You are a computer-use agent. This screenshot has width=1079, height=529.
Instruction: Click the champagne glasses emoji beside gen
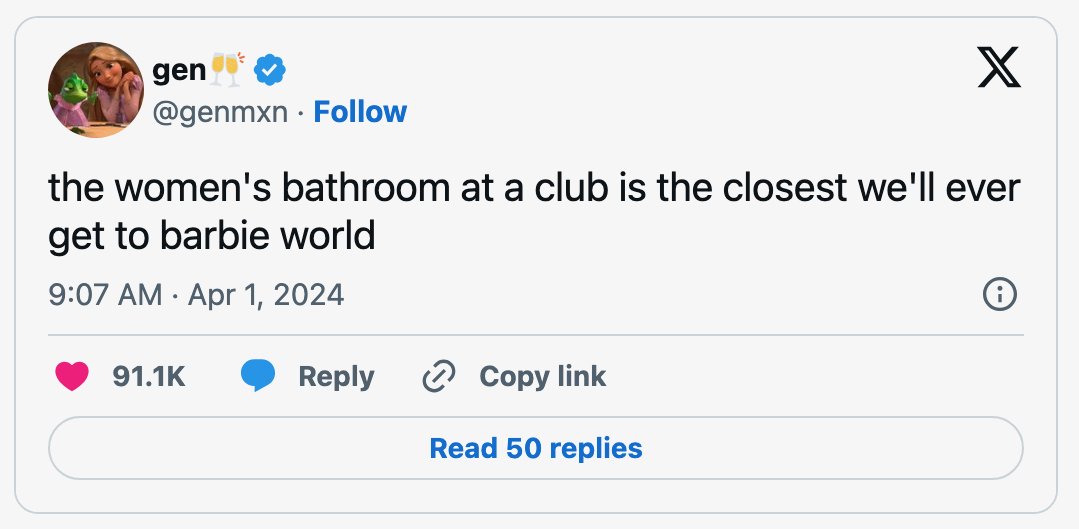coord(228,69)
